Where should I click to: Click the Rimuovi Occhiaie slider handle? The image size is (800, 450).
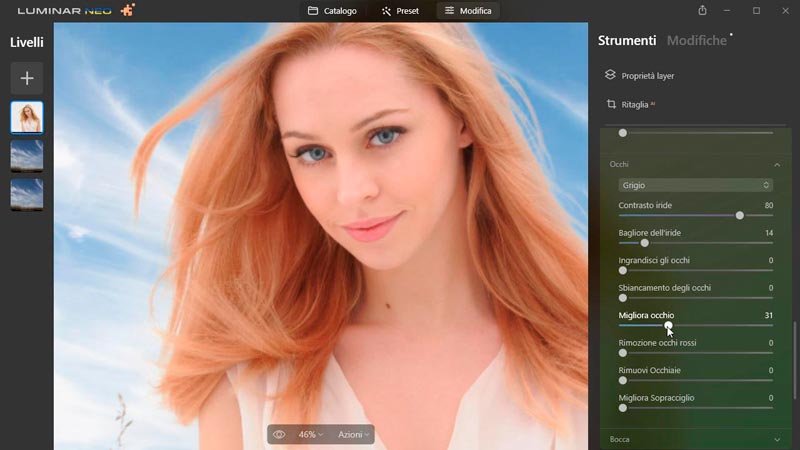622,381
